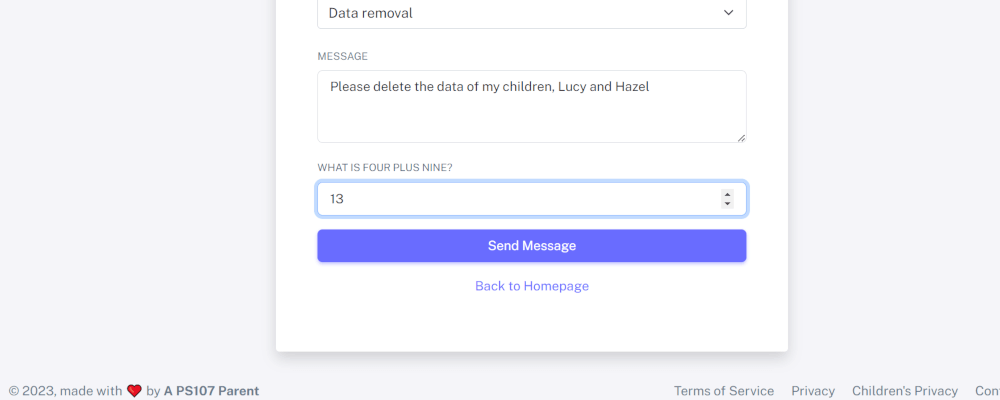Decrease the answer with the down stepper arrow
1000x400 pixels.
tap(727, 204)
